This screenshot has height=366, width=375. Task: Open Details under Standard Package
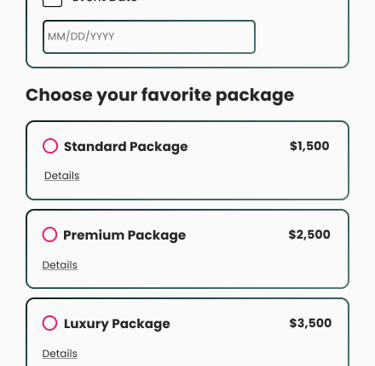pyautogui.click(x=62, y=176)
